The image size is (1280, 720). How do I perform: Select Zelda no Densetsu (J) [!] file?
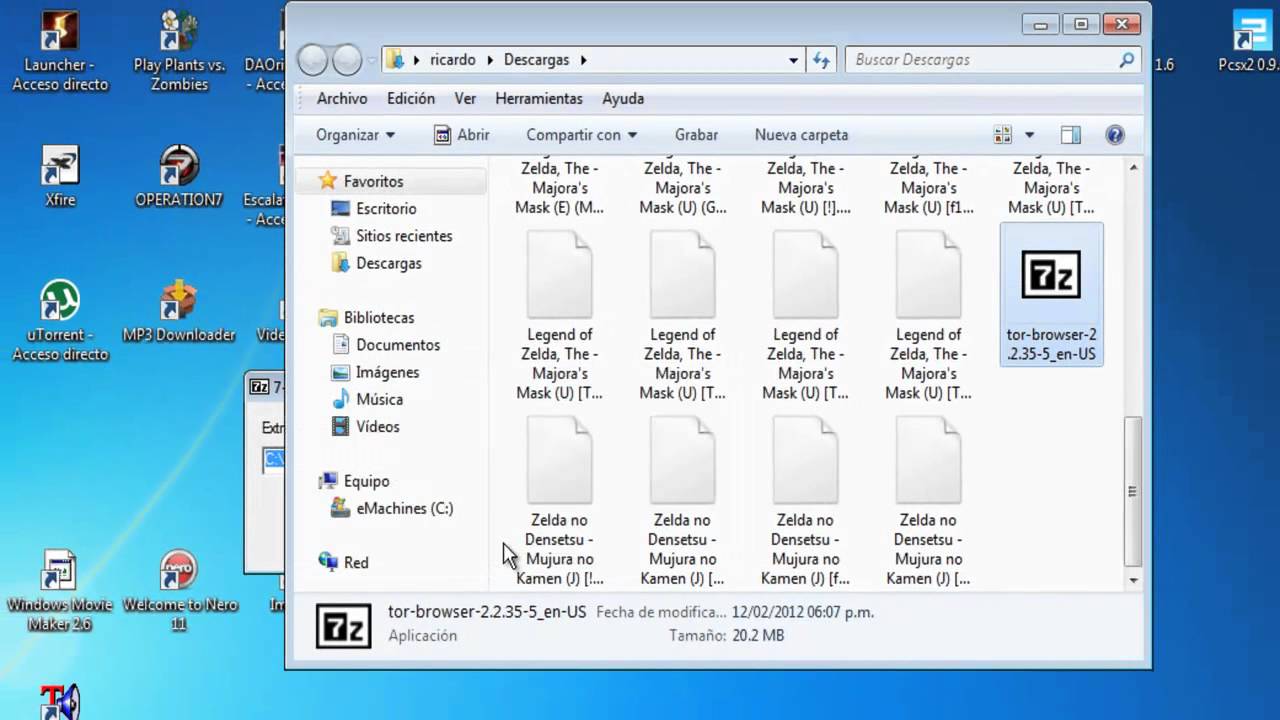tap(560, 503)
